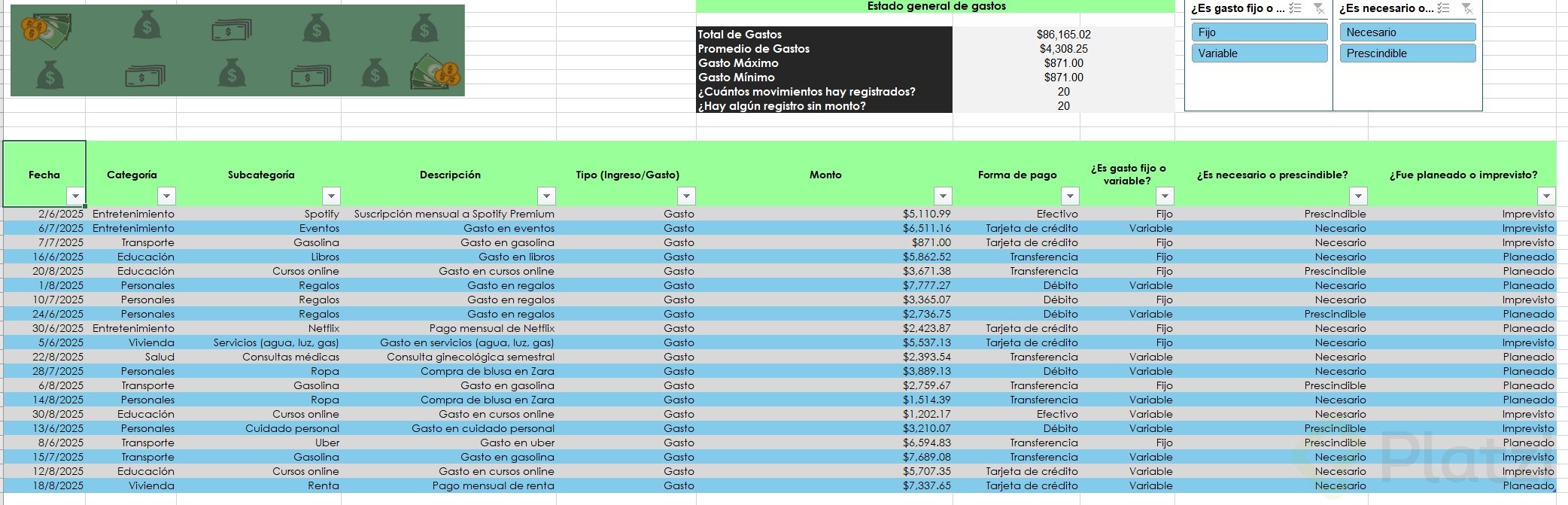Open the Fecha column filter dropdown

point(75,196)
